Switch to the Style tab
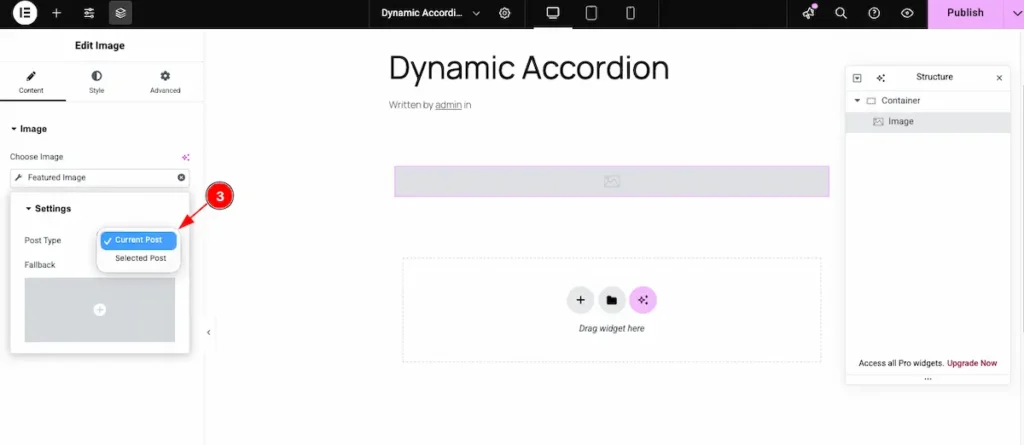Screen dimensions: 1024x445 pyautogui.click(x=96, y=82)
